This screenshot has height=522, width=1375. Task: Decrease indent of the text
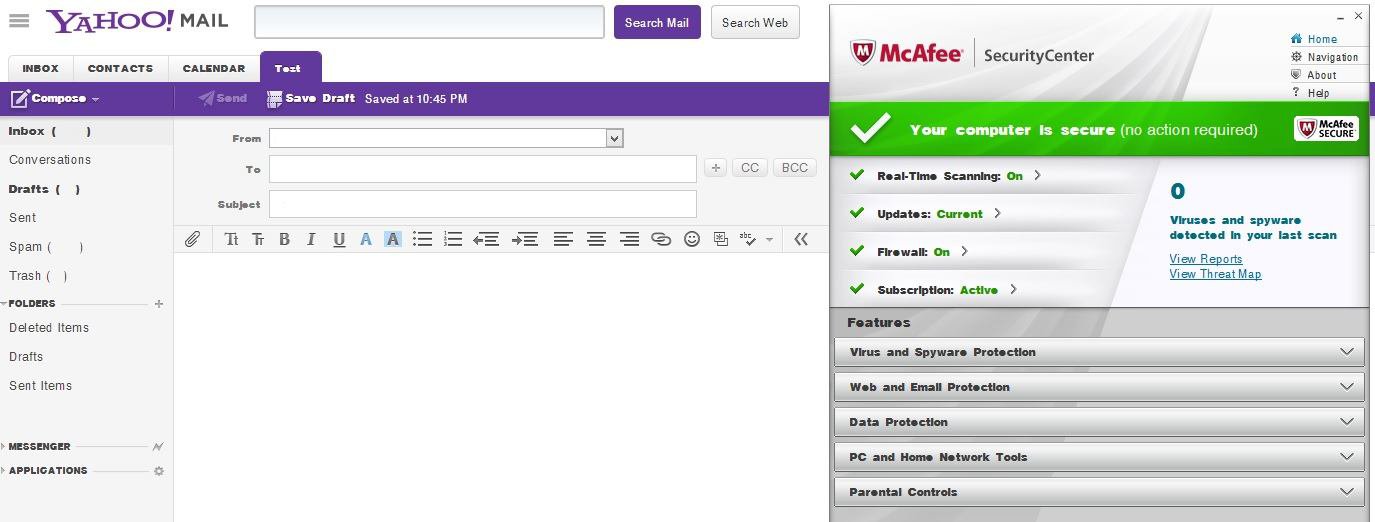(486, 239)
